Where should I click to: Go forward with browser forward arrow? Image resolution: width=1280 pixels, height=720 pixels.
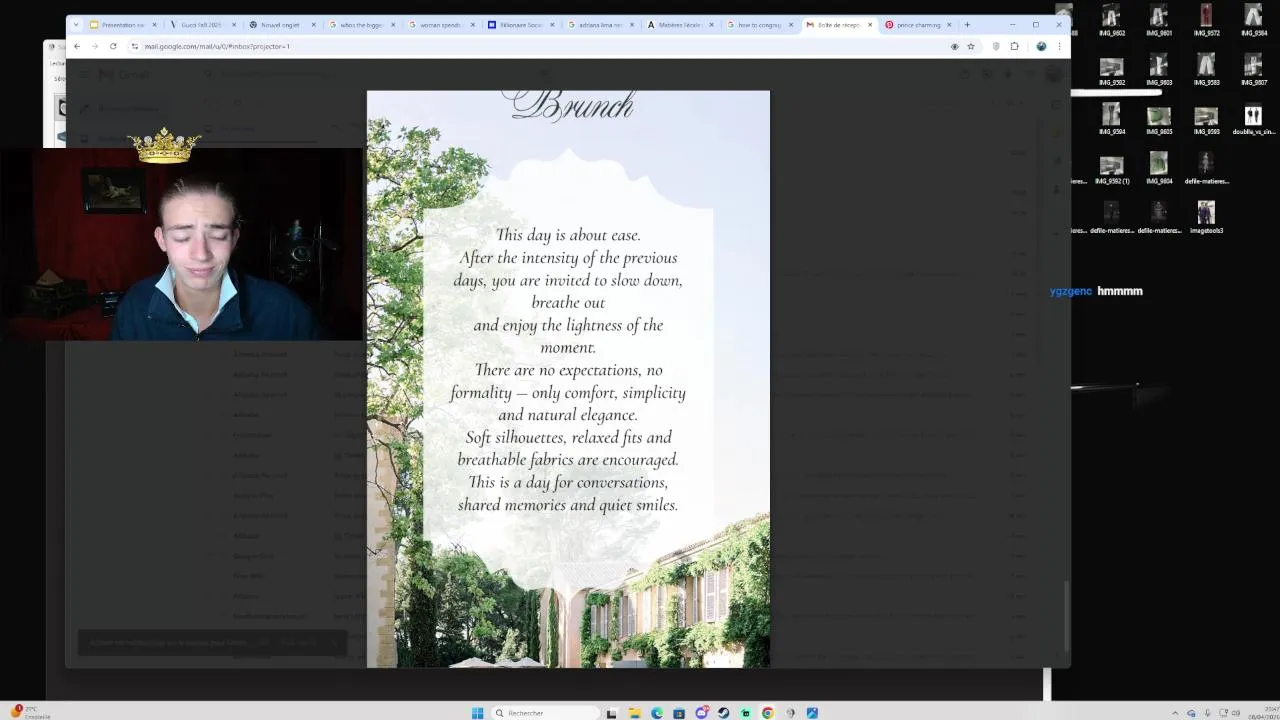pyautogui.click(x=95, y=46)
